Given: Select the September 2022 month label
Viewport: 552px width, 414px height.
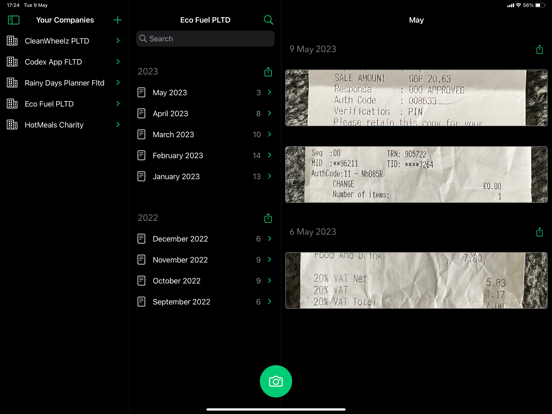Looking at the screenshot, I should point(181,302).
